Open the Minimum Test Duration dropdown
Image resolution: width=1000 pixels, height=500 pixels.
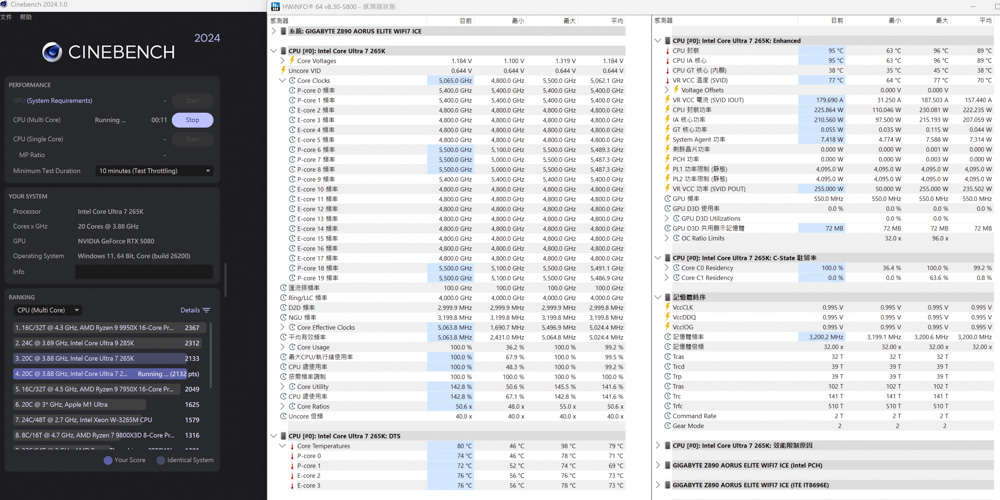155,171
